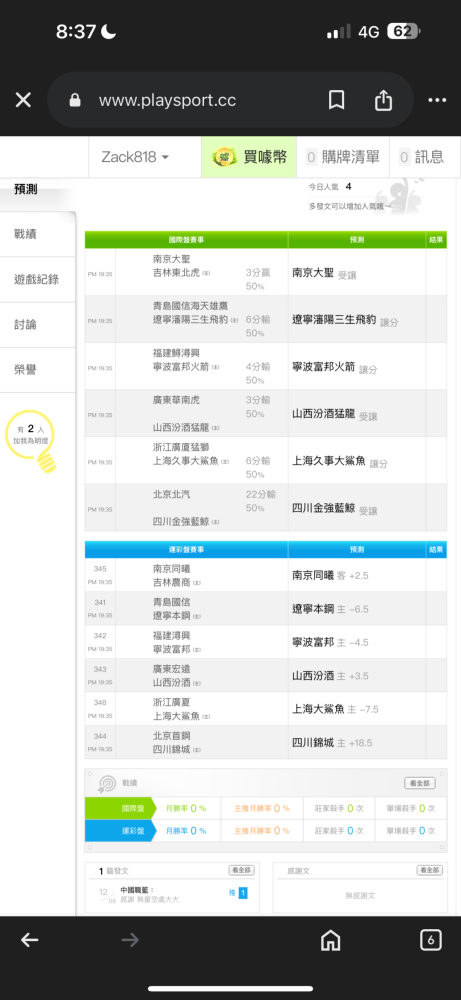Click the 買噱幣 button
Screen dimensions: 461x1000
[249, 157]
